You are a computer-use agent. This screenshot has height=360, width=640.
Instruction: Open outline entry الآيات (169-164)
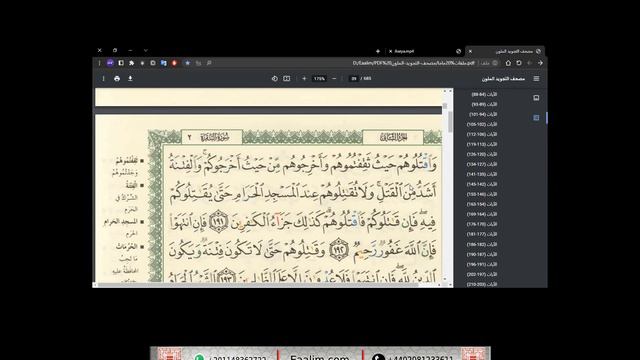click(x=482, y=214)
